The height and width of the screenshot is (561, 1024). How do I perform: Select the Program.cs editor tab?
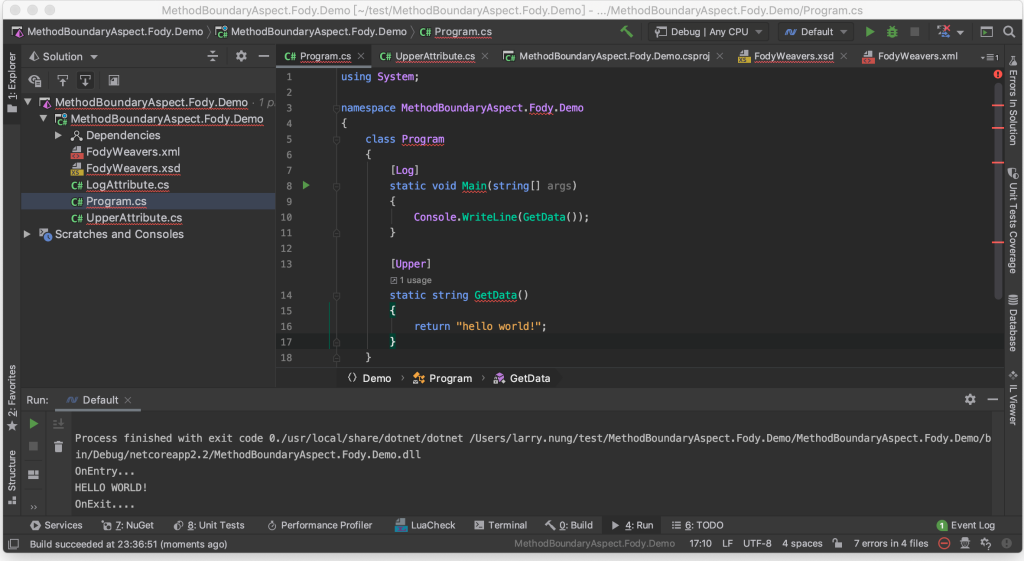click(325, 56)
